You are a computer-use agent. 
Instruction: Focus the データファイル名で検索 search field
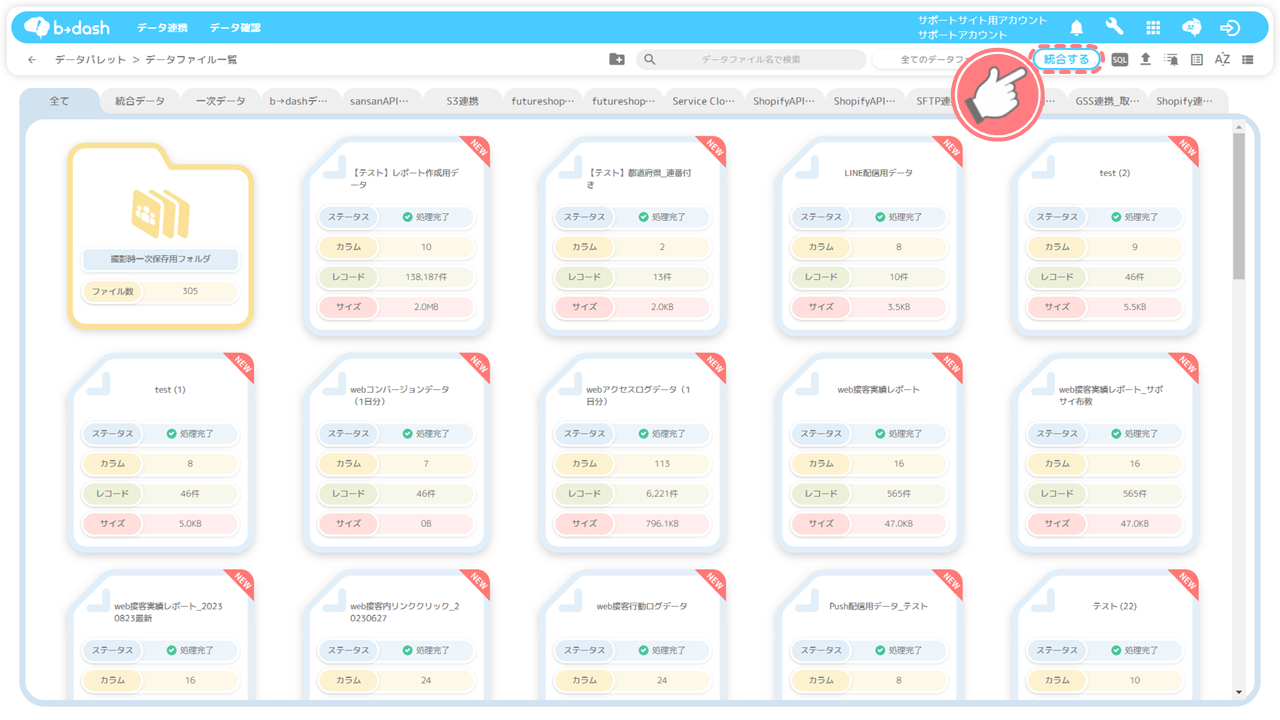(751, 60)
